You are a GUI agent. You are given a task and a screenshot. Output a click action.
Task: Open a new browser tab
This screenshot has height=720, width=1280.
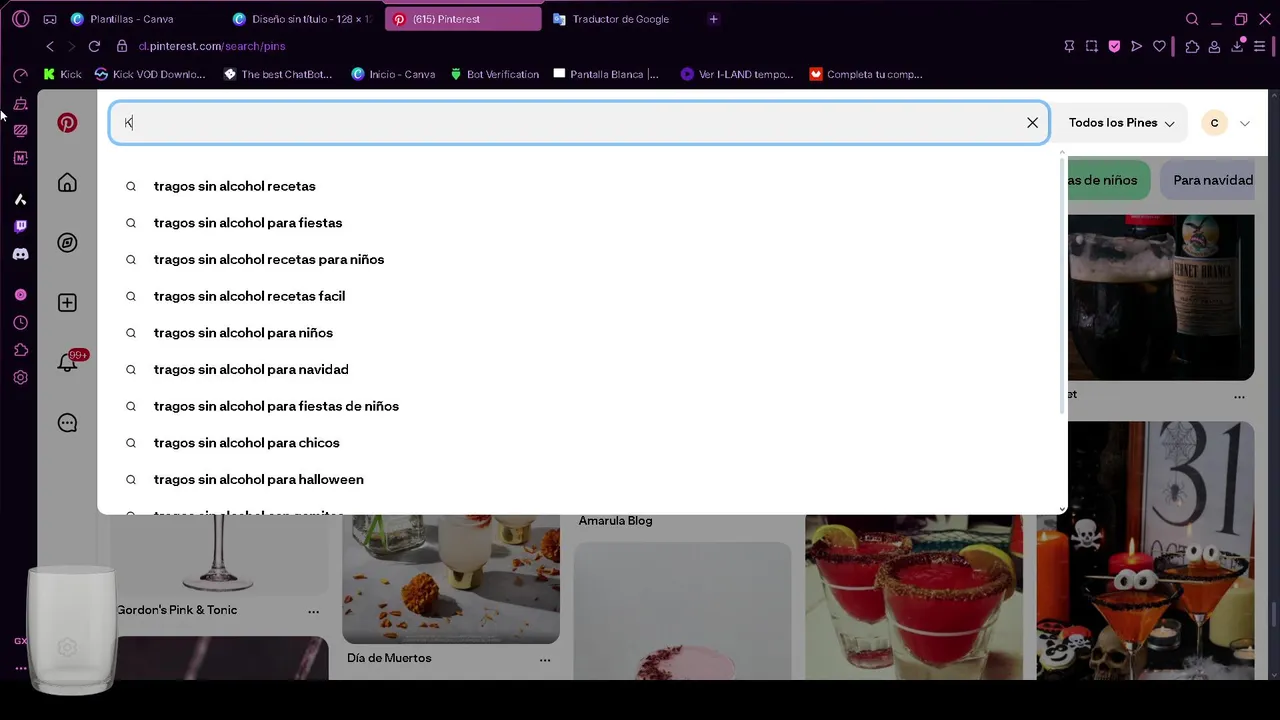point(713,19)
